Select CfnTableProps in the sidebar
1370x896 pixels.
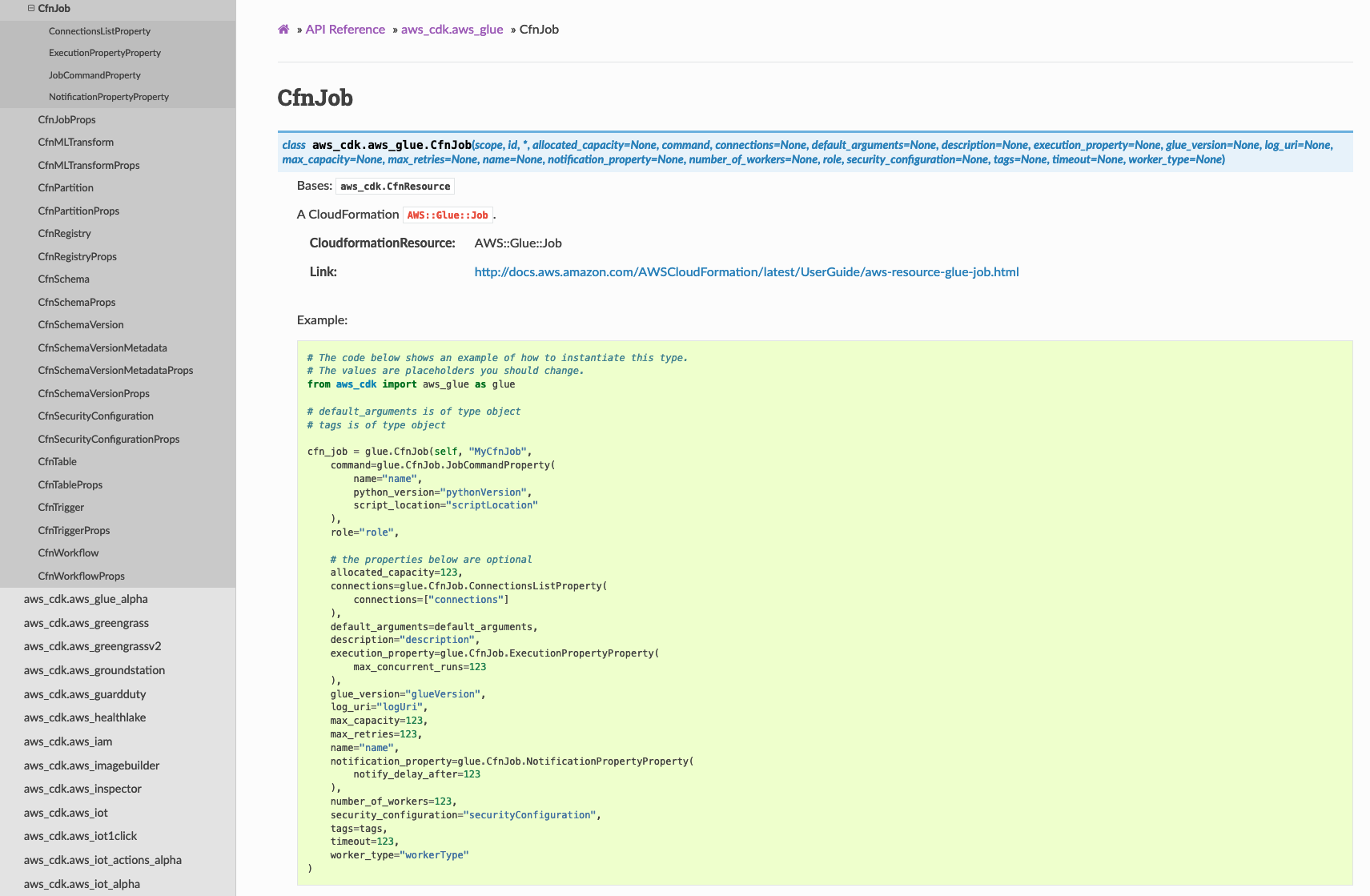pos(70,484)
